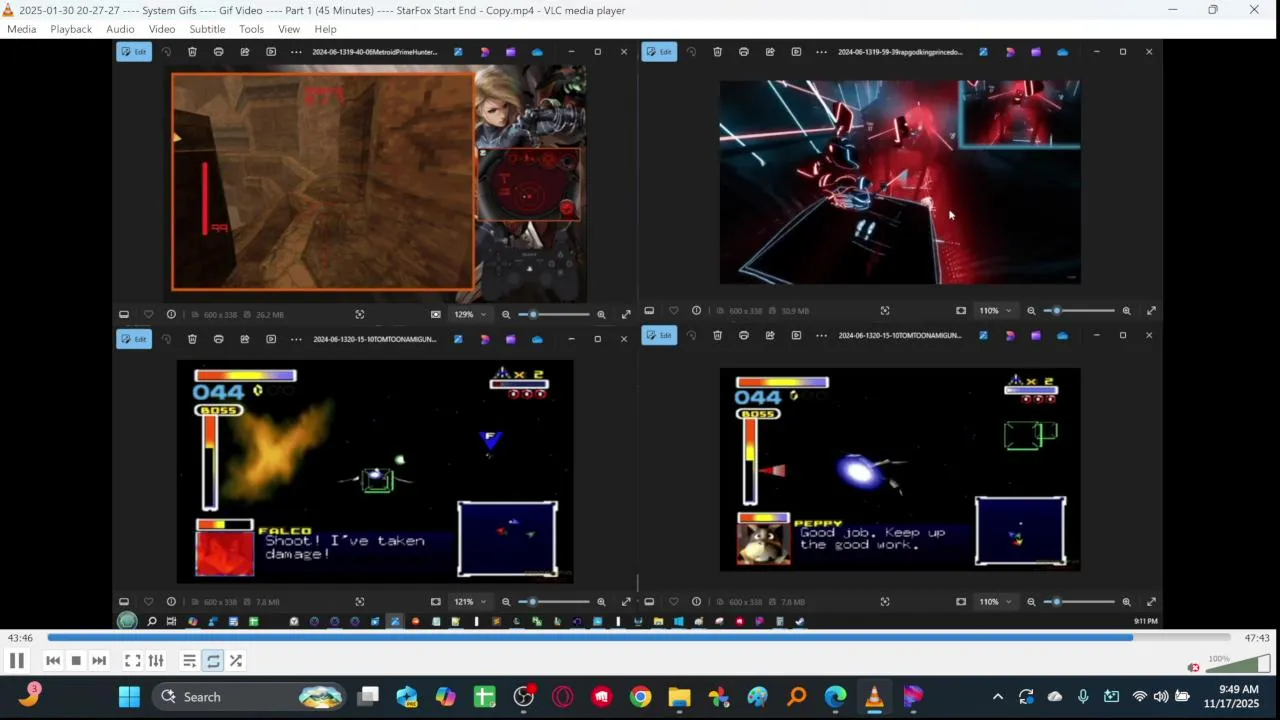Switch to VLC via taskbar cone icon
The image size is (1280, 720).
875,697
